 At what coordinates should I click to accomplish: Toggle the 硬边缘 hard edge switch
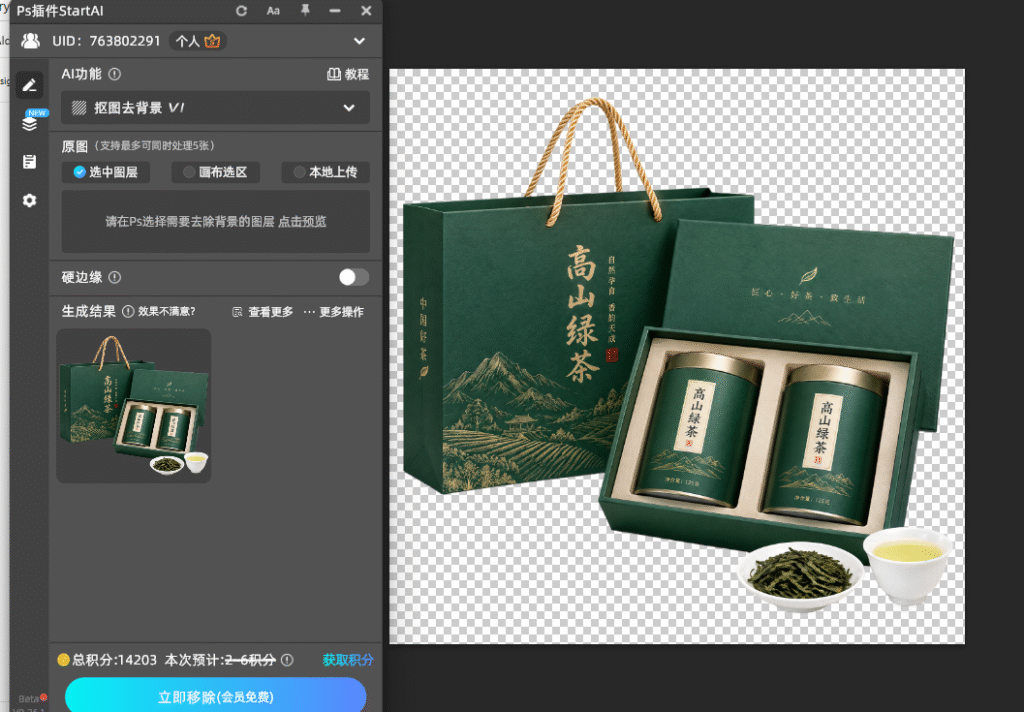pos(353,277)
